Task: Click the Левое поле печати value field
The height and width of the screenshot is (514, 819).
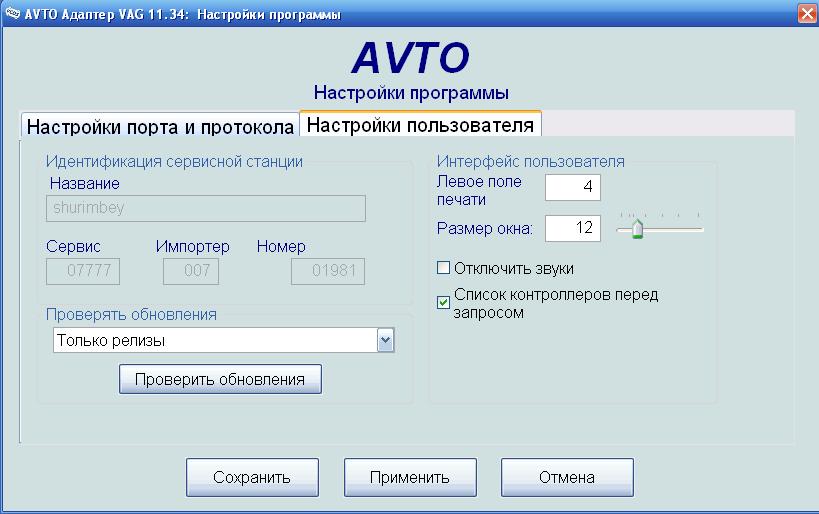Action: tap(573, 187)
